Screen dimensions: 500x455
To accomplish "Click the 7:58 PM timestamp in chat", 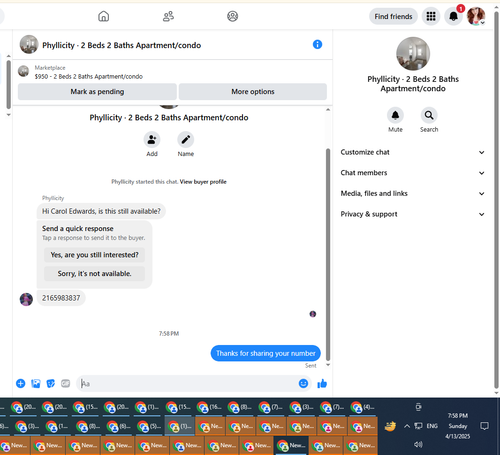I will click(169, 334).
